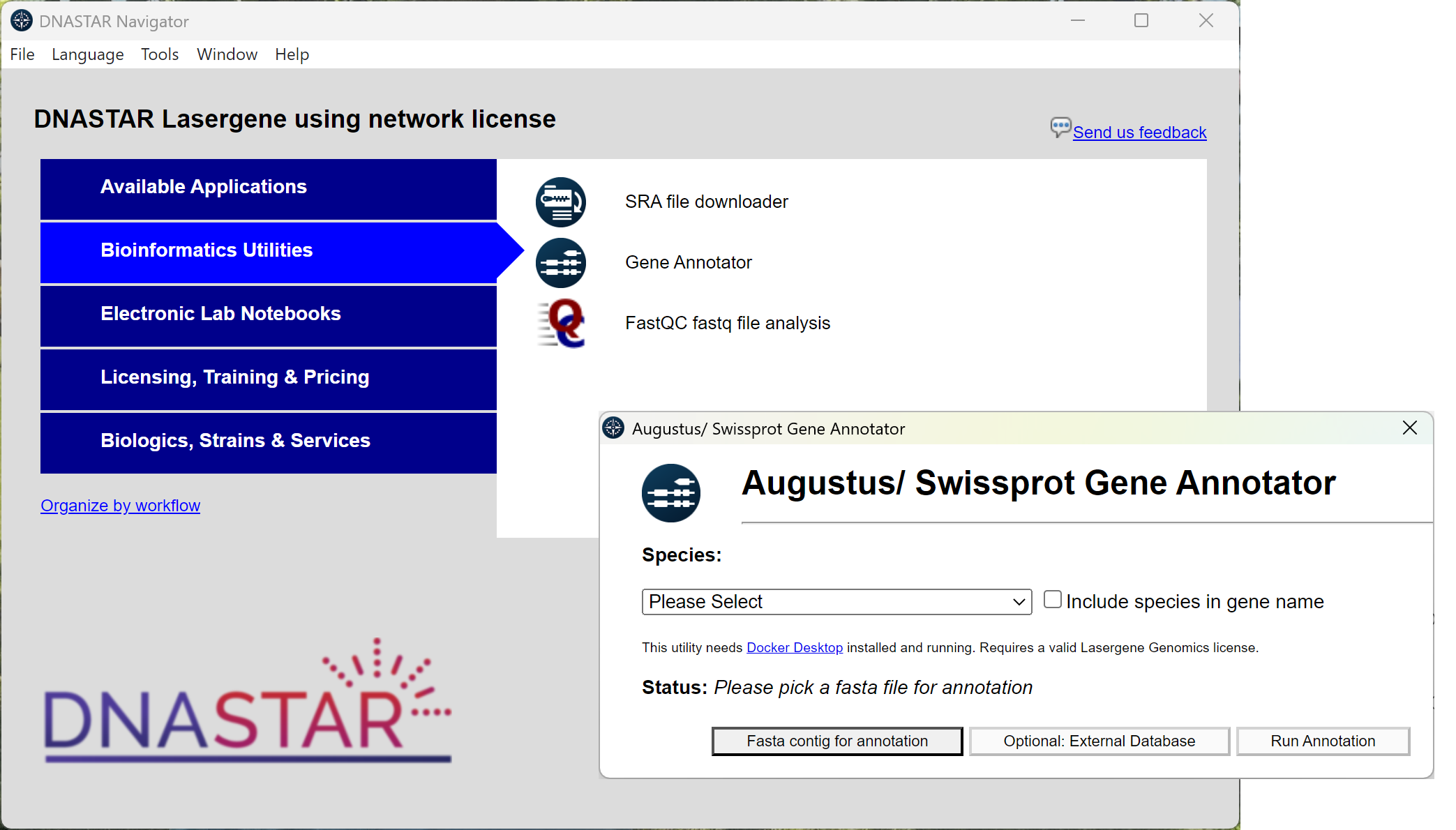Click the DNASTAR logo image
Viewport: 1456px width, 830px height.
click(x=248, y=700)
